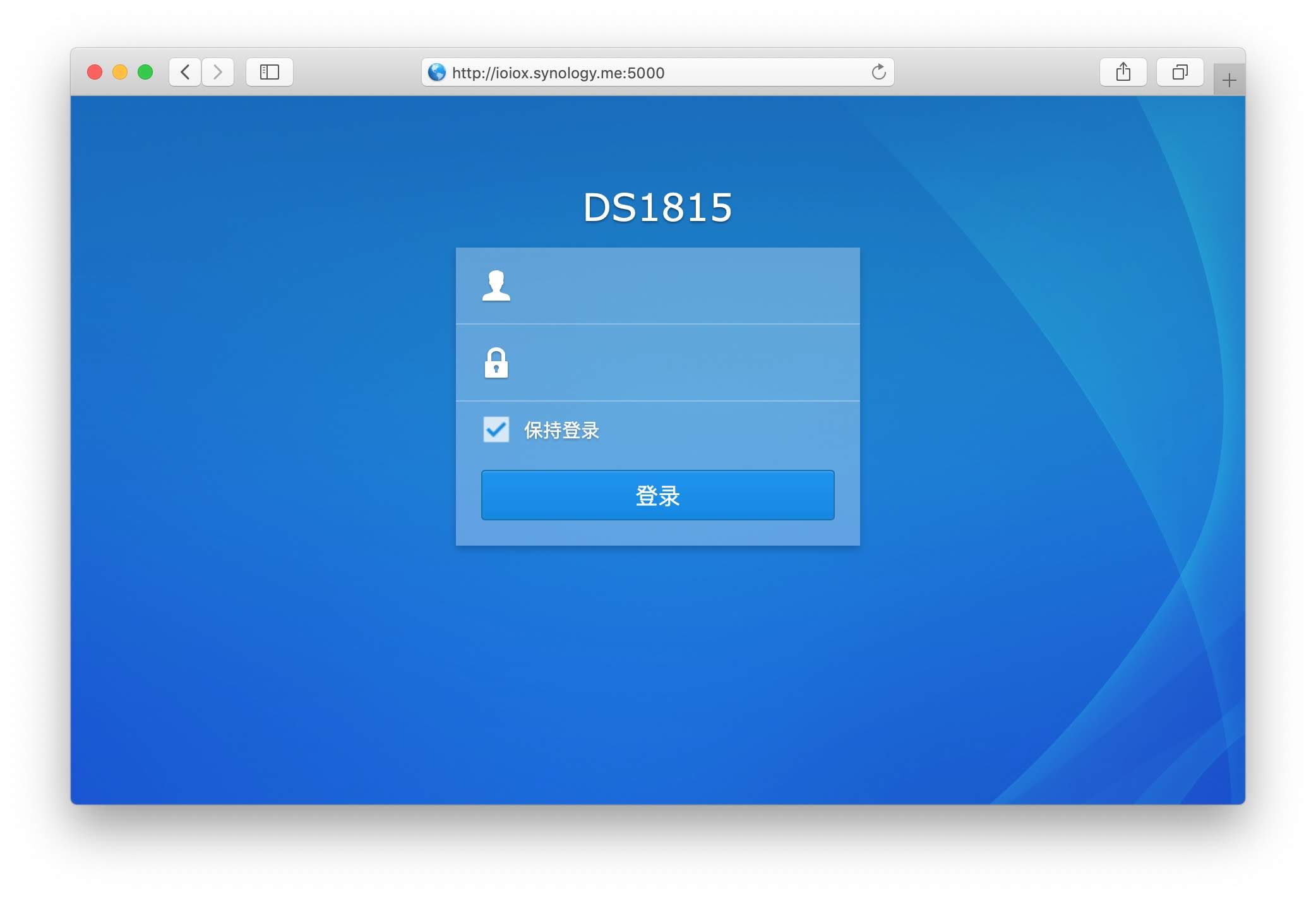Screen dimensions: 1316x898
Task: Reload the page with the refresh icon
Action: [878, 72]
